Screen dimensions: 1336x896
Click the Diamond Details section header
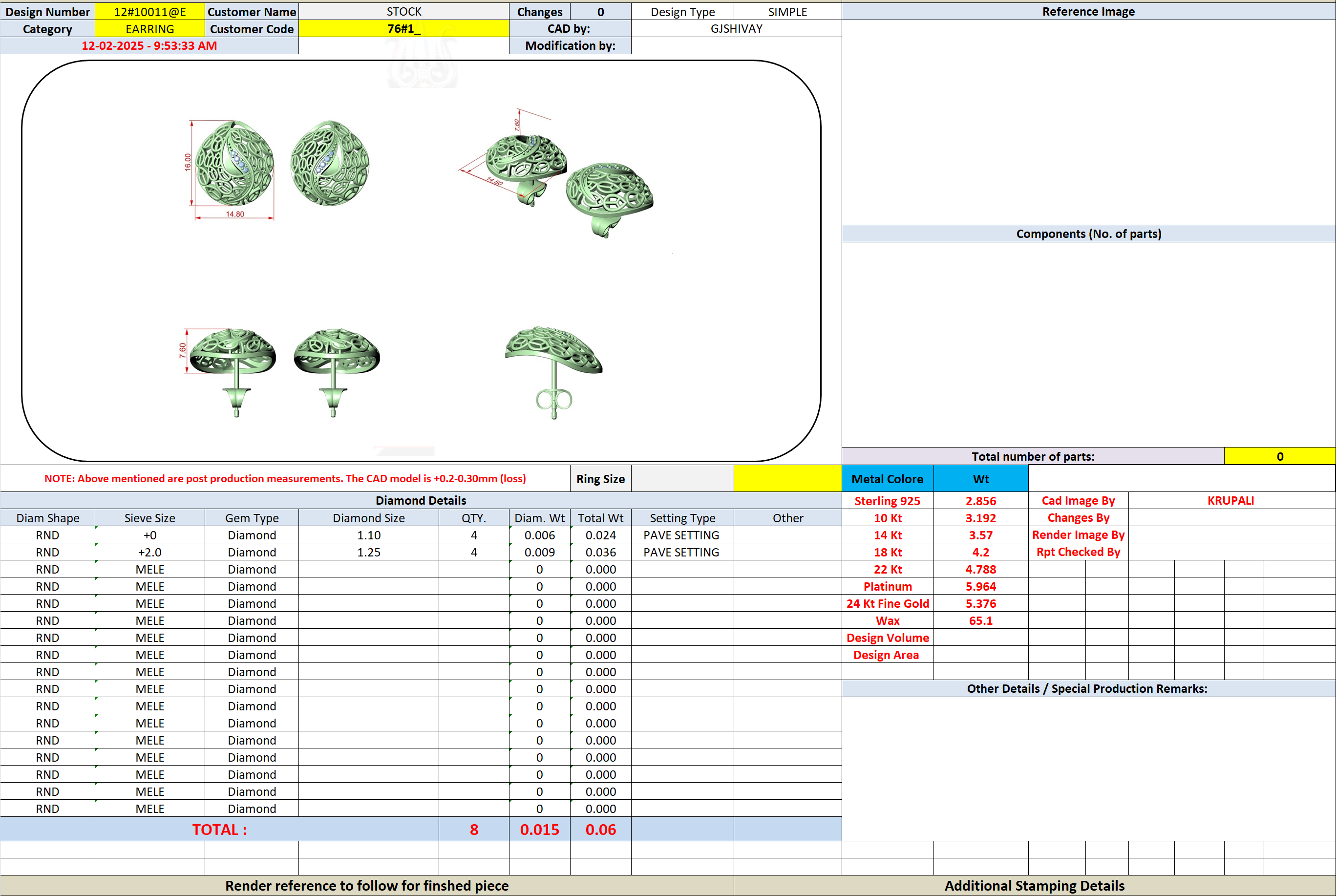point(421,501)
